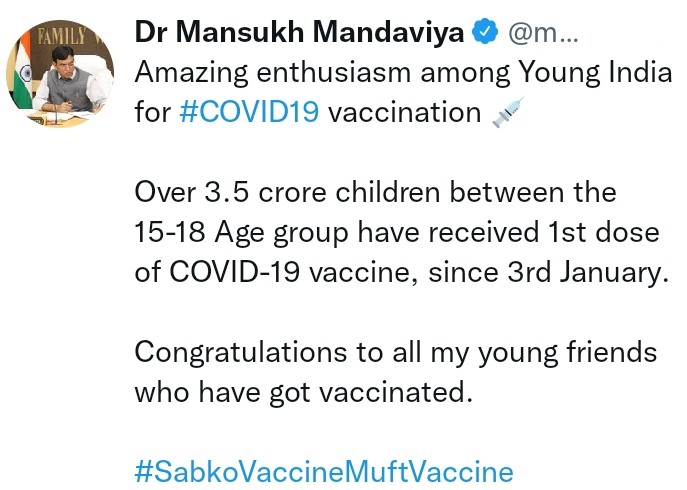Click the word 'vaccination' beside the syringe
Screen dimensions: 687x490
pyautogui.click(x=405, y=112)
